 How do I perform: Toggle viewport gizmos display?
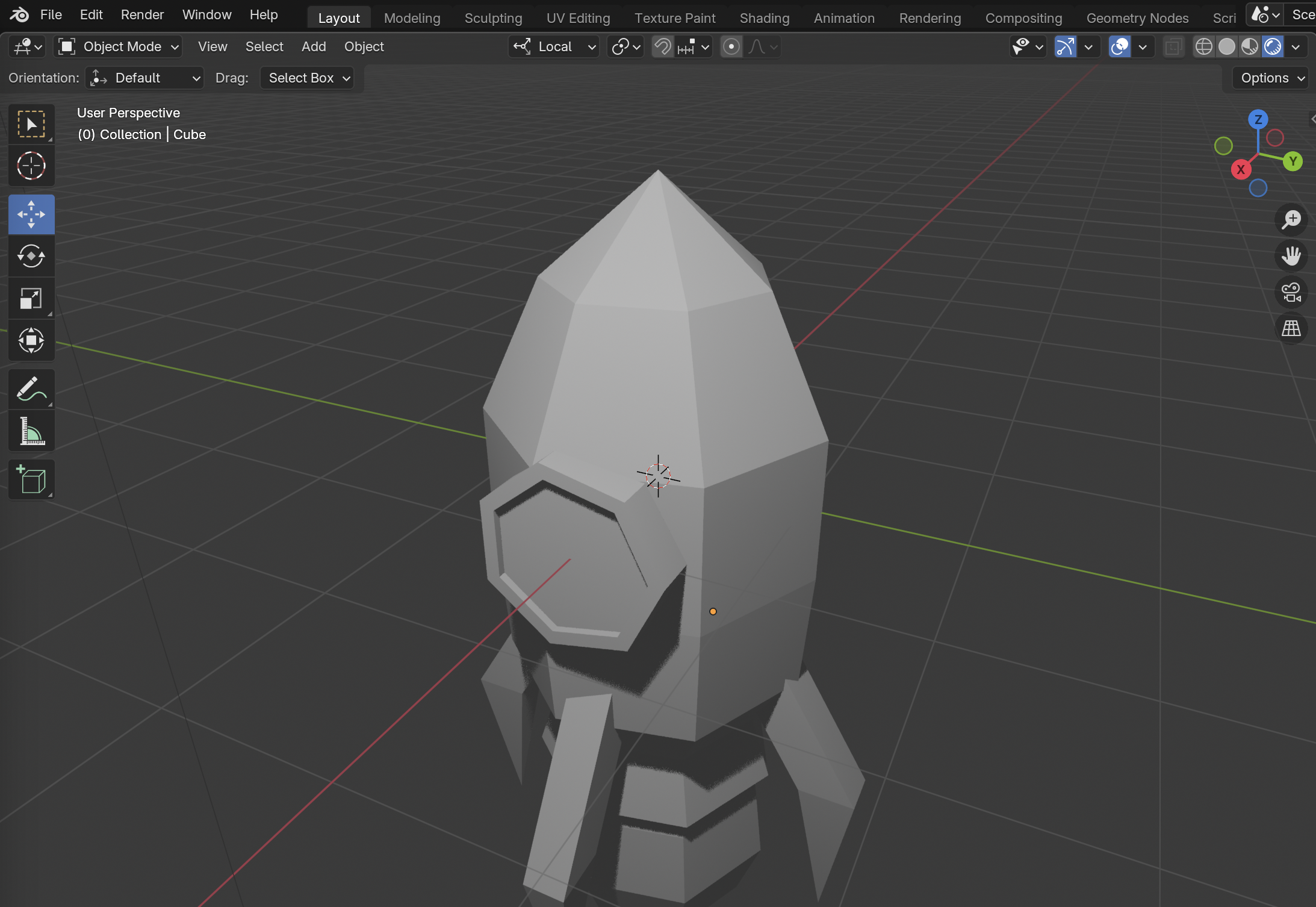pyautogui.click(x=1065, y=46)
